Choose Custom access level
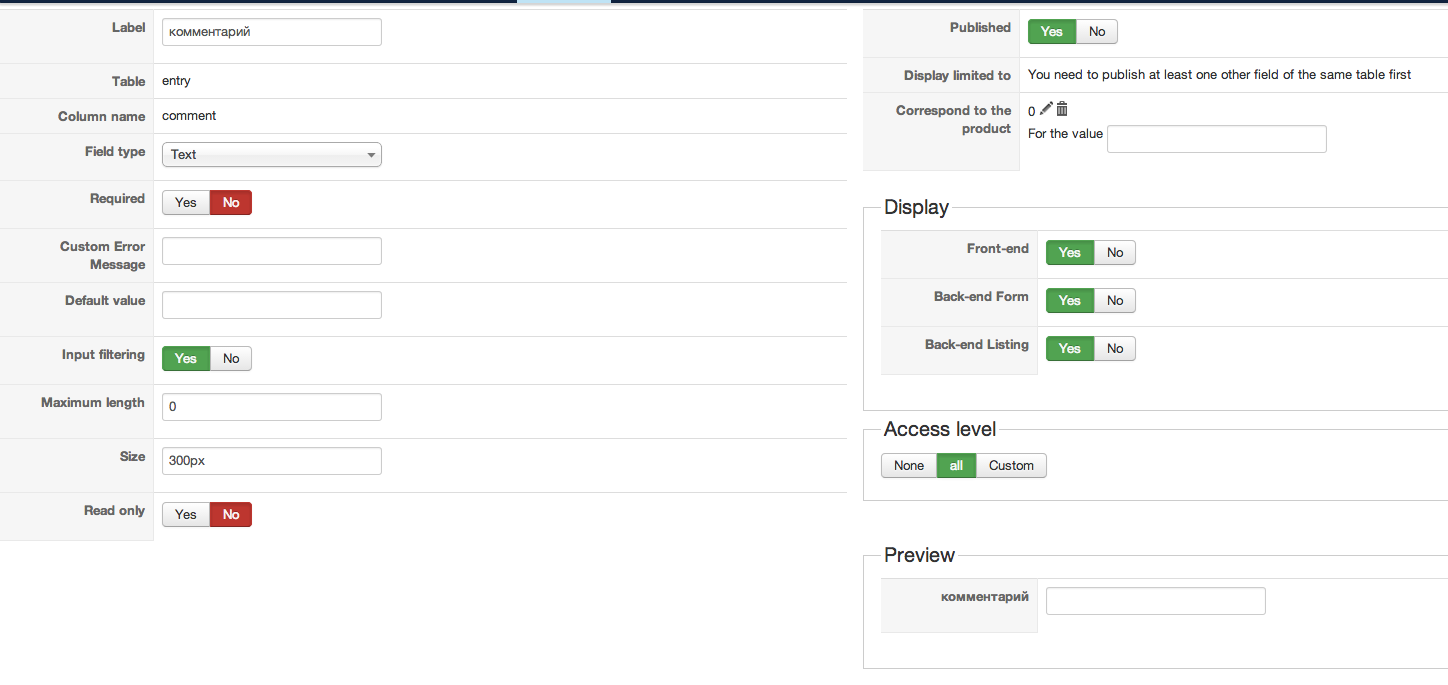This screenshot has width=1448, height=685. tap(1011, 466)
